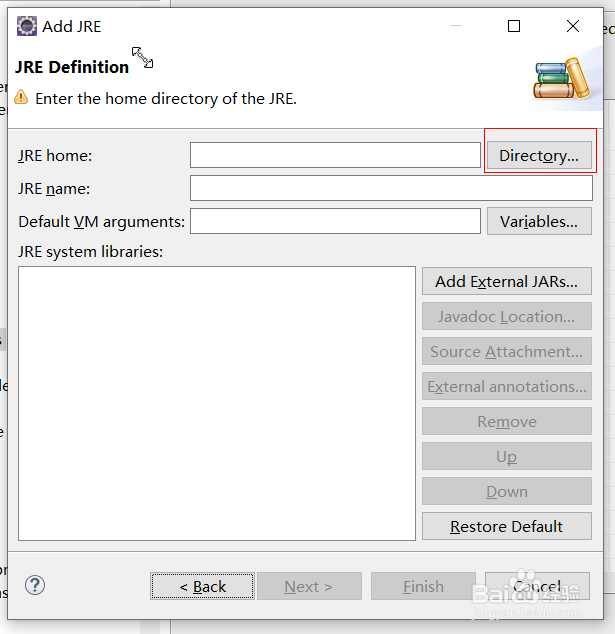Focus the JRE home text field
The height and width of the screenshot is (634, 615).
pyautogui.click(x=335, y=155)
